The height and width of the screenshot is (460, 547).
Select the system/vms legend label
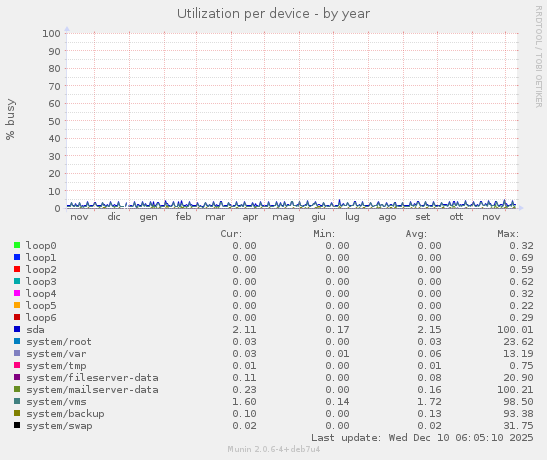56,402
